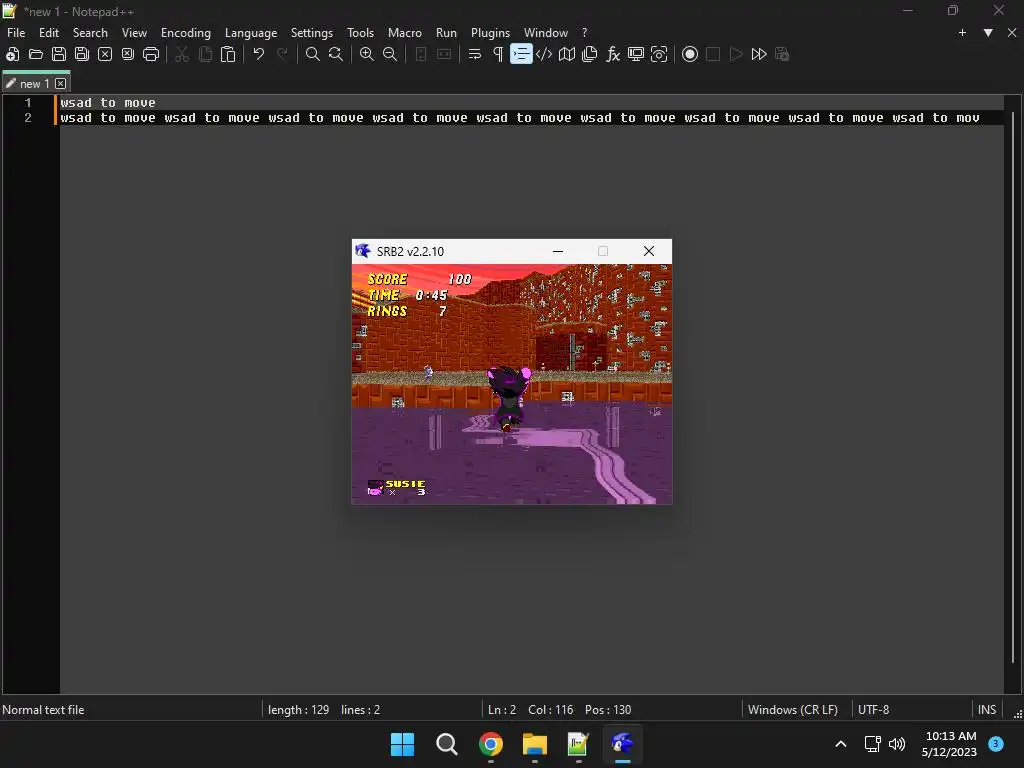The width and height of the screenshot is (1024, 768).
Task: Open the Replace dialog from its toolbar icon
Action: [336, 54]
